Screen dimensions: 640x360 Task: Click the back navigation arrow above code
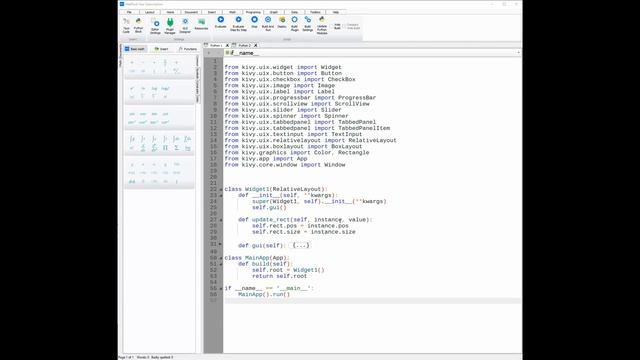pyautogui.click(x=209, y=53)
